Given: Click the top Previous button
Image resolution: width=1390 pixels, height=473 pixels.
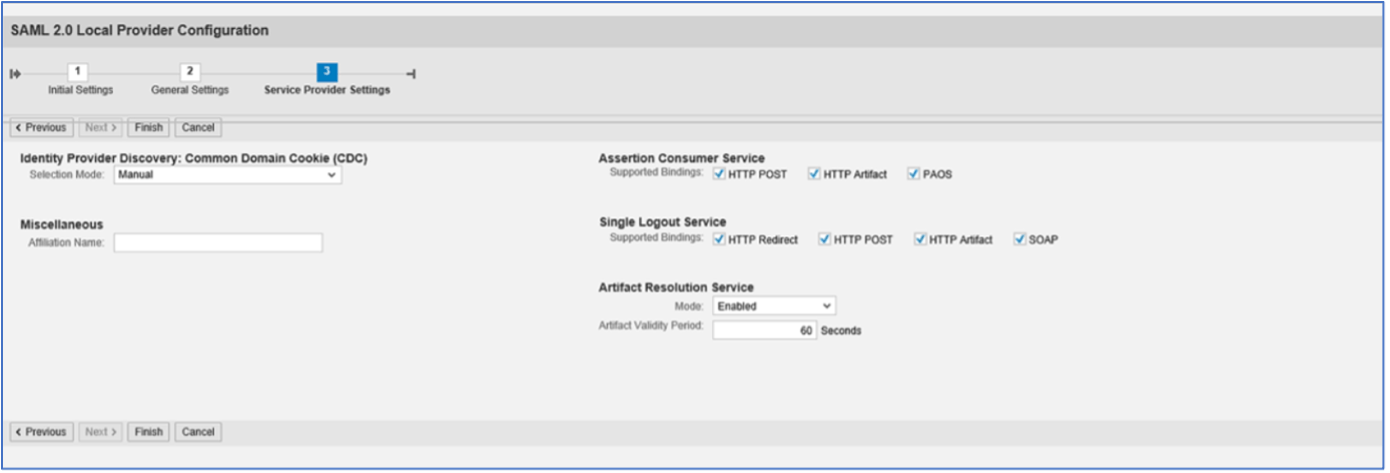Looking at the screenshot, I should coord(41,128).
